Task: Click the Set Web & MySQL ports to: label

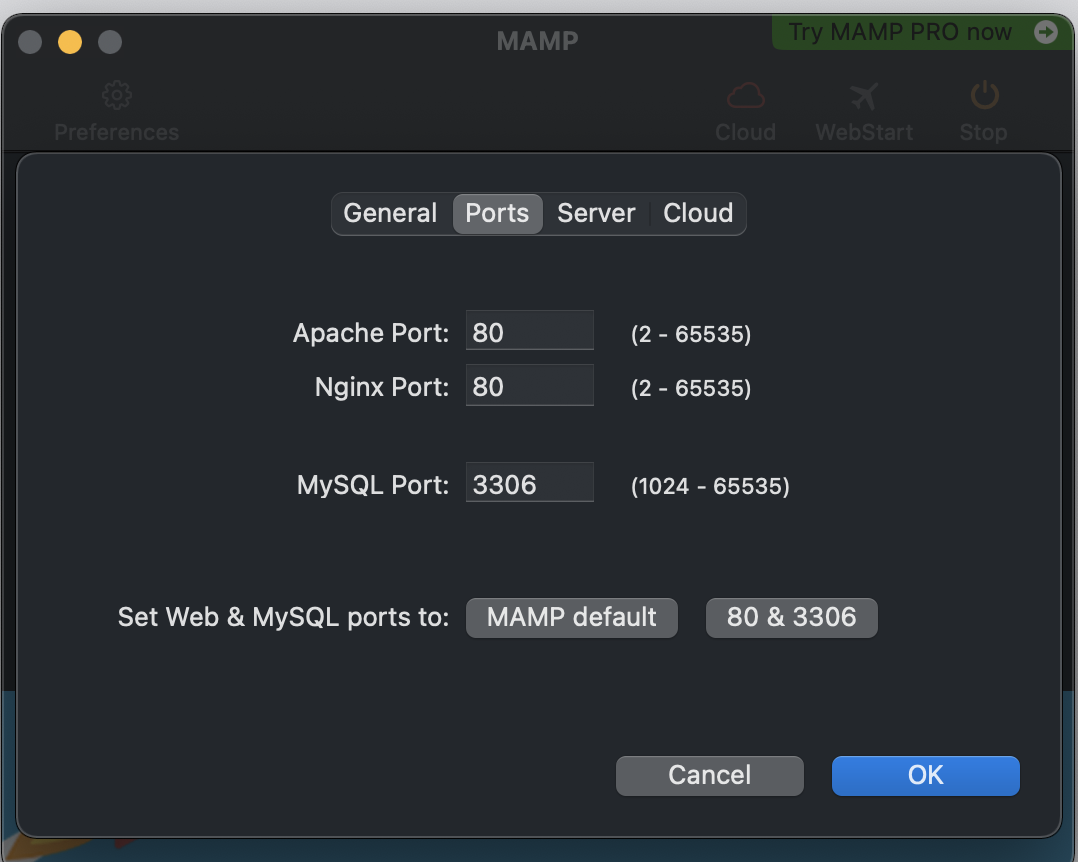Action: coord(283,617)
